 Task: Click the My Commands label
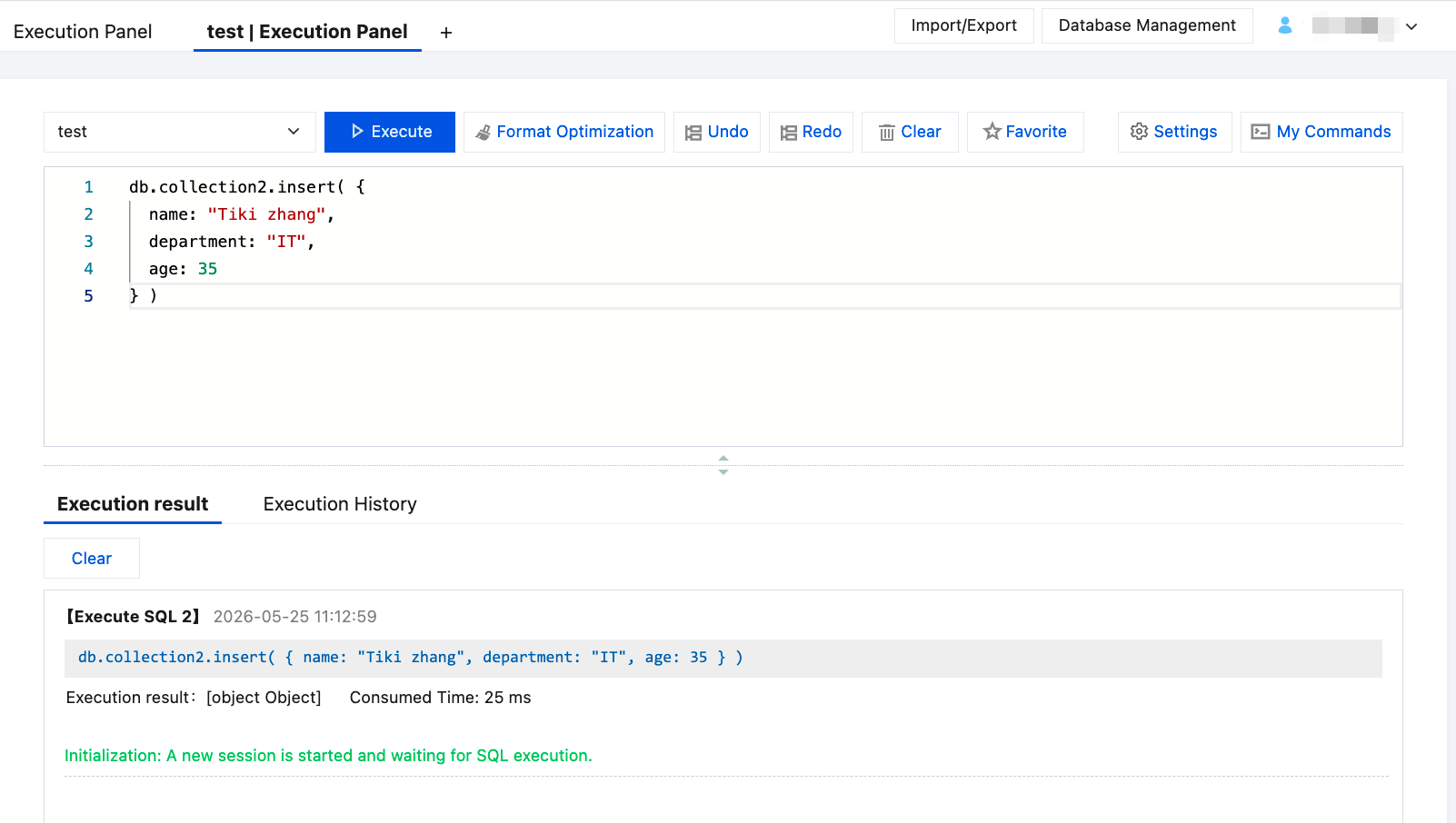[1333, 132]
